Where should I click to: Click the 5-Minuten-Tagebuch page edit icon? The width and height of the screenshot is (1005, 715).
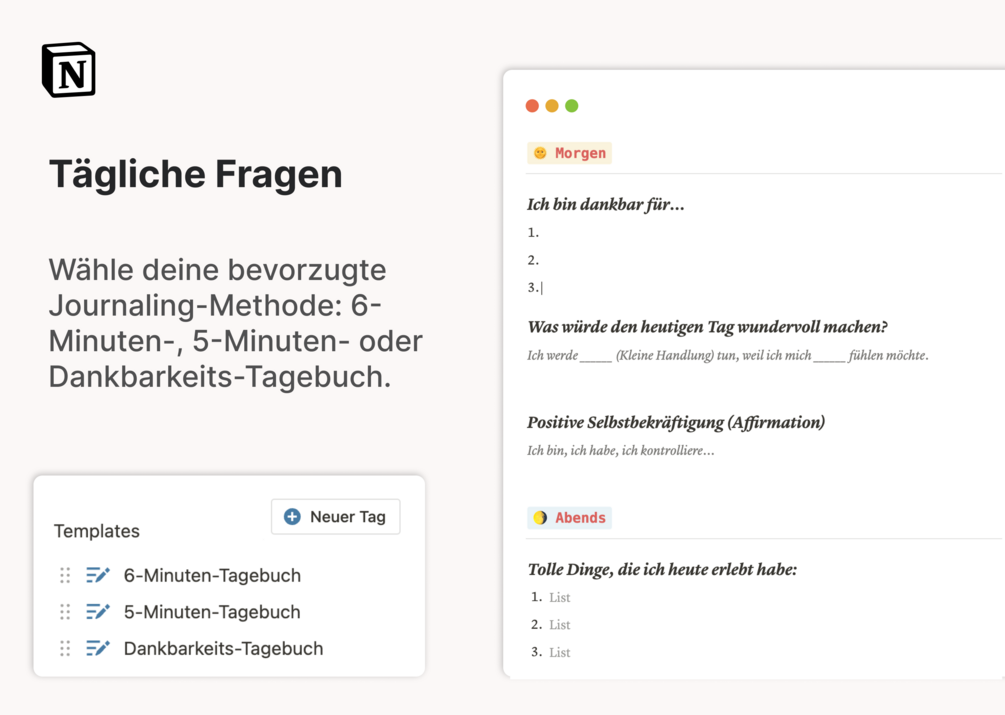[98, 612]
